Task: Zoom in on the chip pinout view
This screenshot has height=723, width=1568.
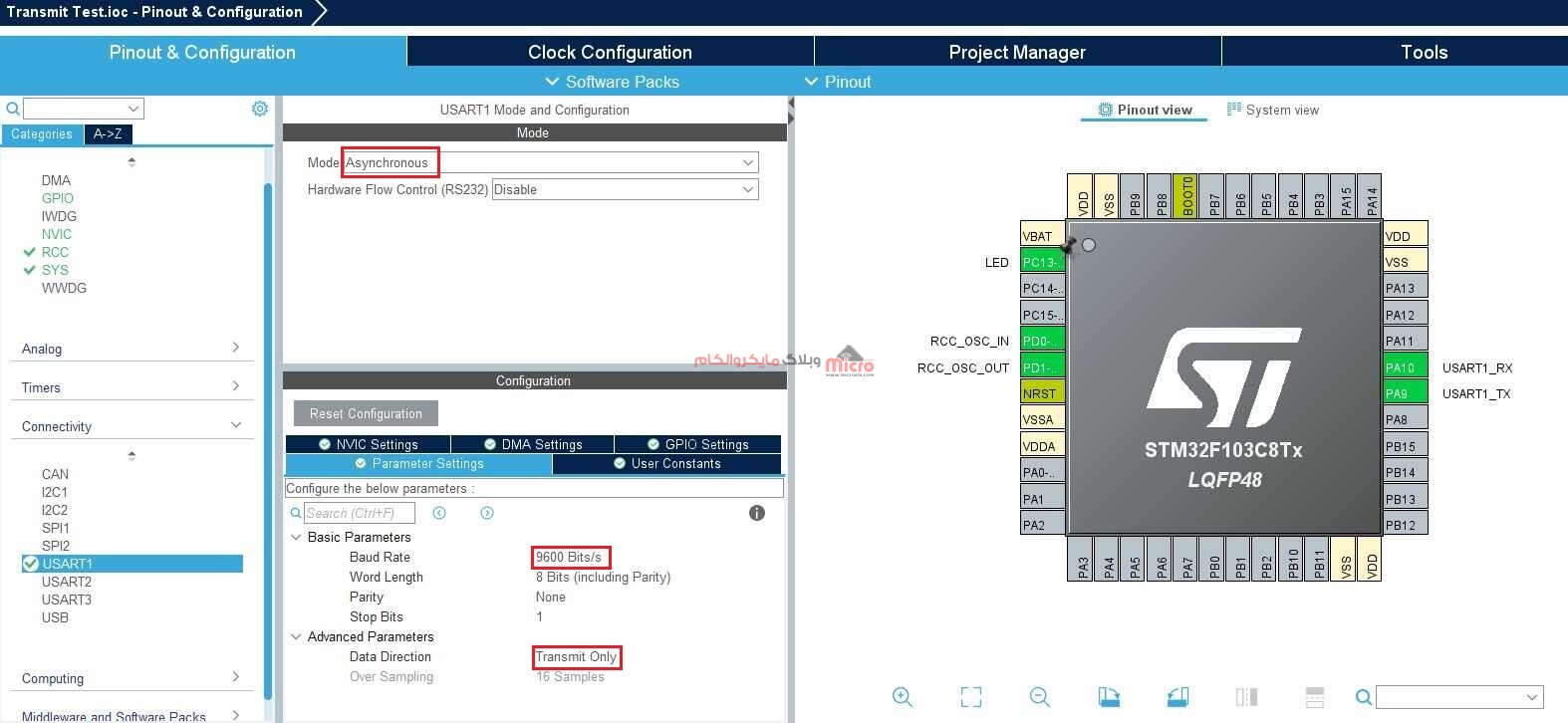Action: click(x=903, y=697)
